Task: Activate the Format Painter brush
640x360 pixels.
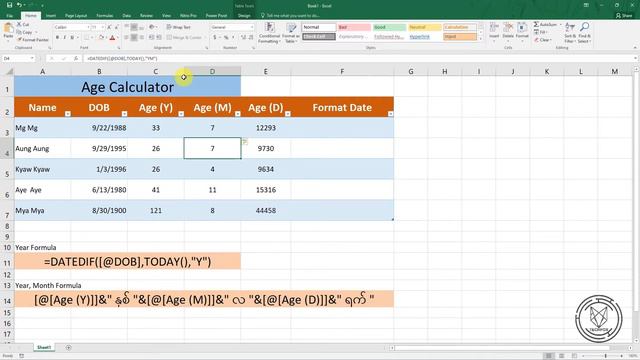Action: click(x=33, y=40)
